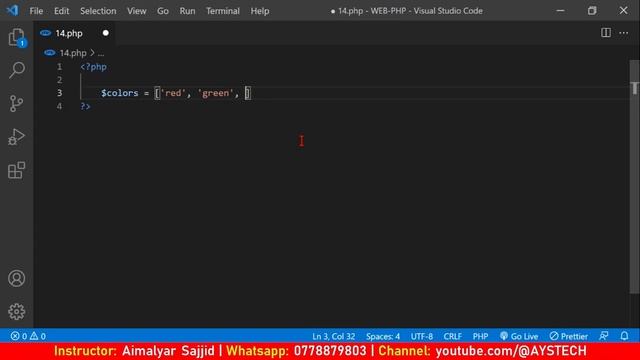Open the Selection menu
640x360 pixels.
coord(98,11)
